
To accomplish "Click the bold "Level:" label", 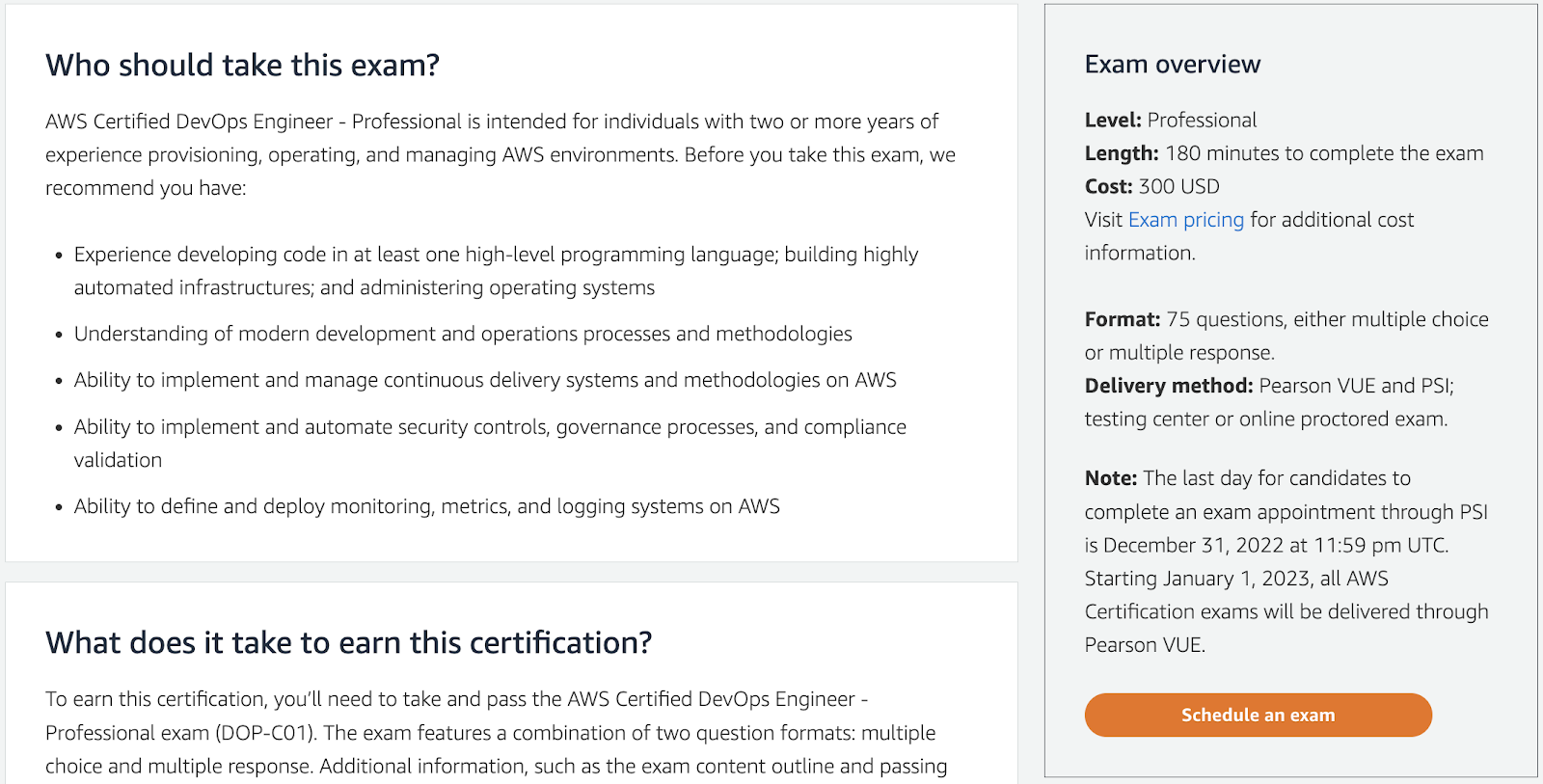I will pyautogui.click(x=1112, y=121).
